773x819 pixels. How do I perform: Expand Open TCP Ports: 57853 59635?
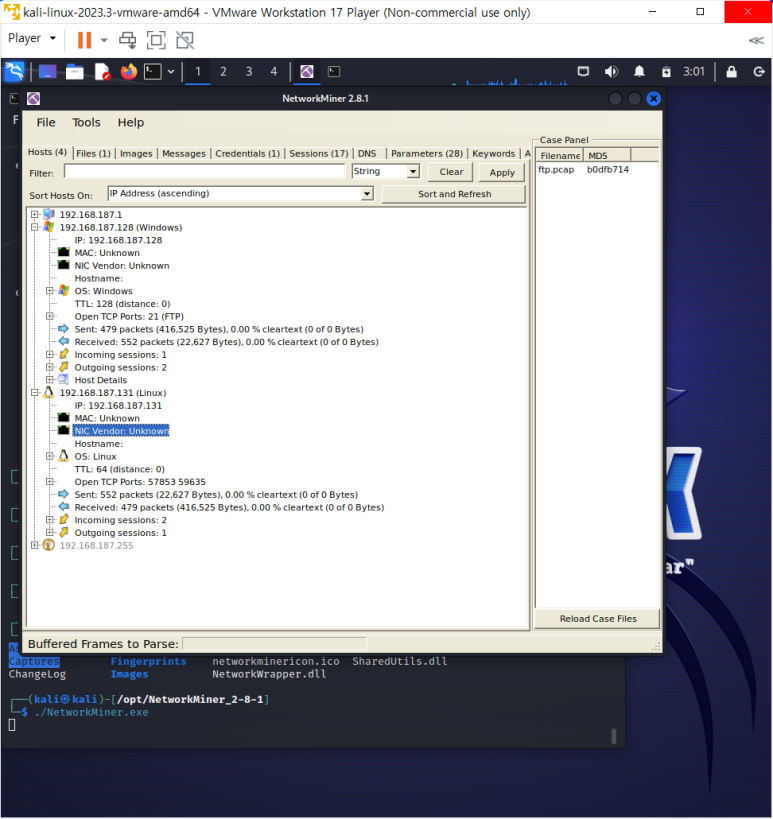[50, 482]
